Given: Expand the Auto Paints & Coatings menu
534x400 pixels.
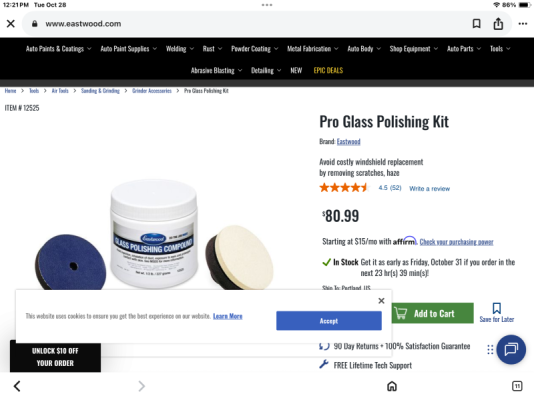Looking at the screenshot, I should [59, 49].
